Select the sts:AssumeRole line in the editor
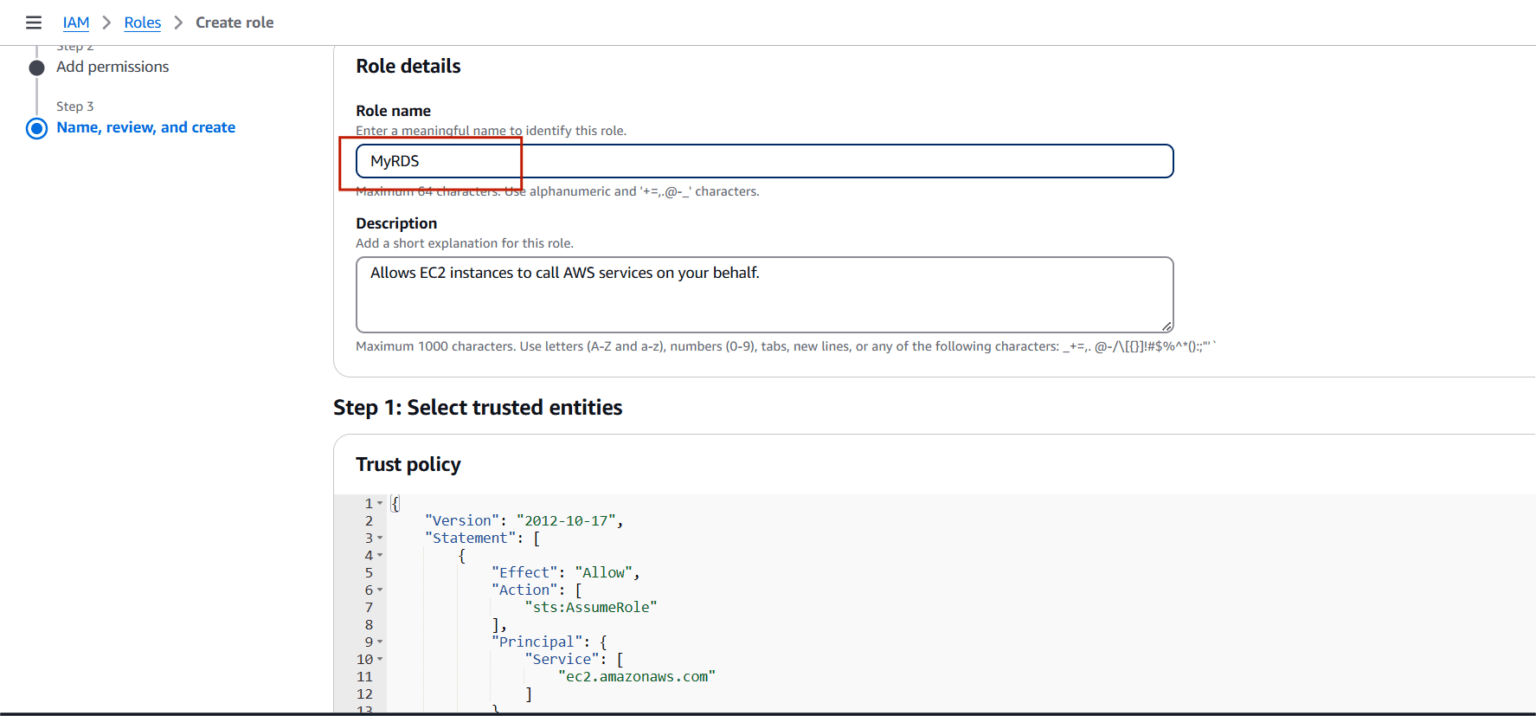This screenshot has height=716, width=1536. (591, 606)
